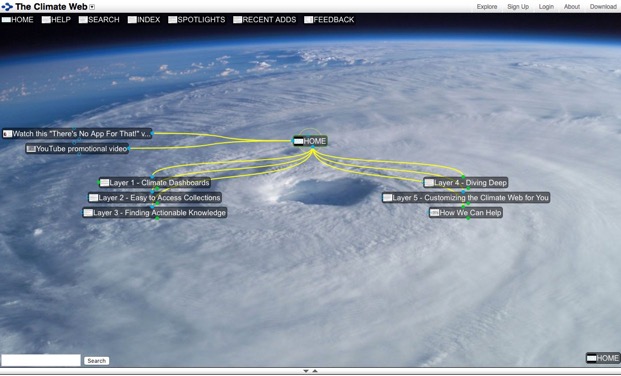Click the Login link
The height and width of the screenshot is (376, 621).
coord(546,7)
